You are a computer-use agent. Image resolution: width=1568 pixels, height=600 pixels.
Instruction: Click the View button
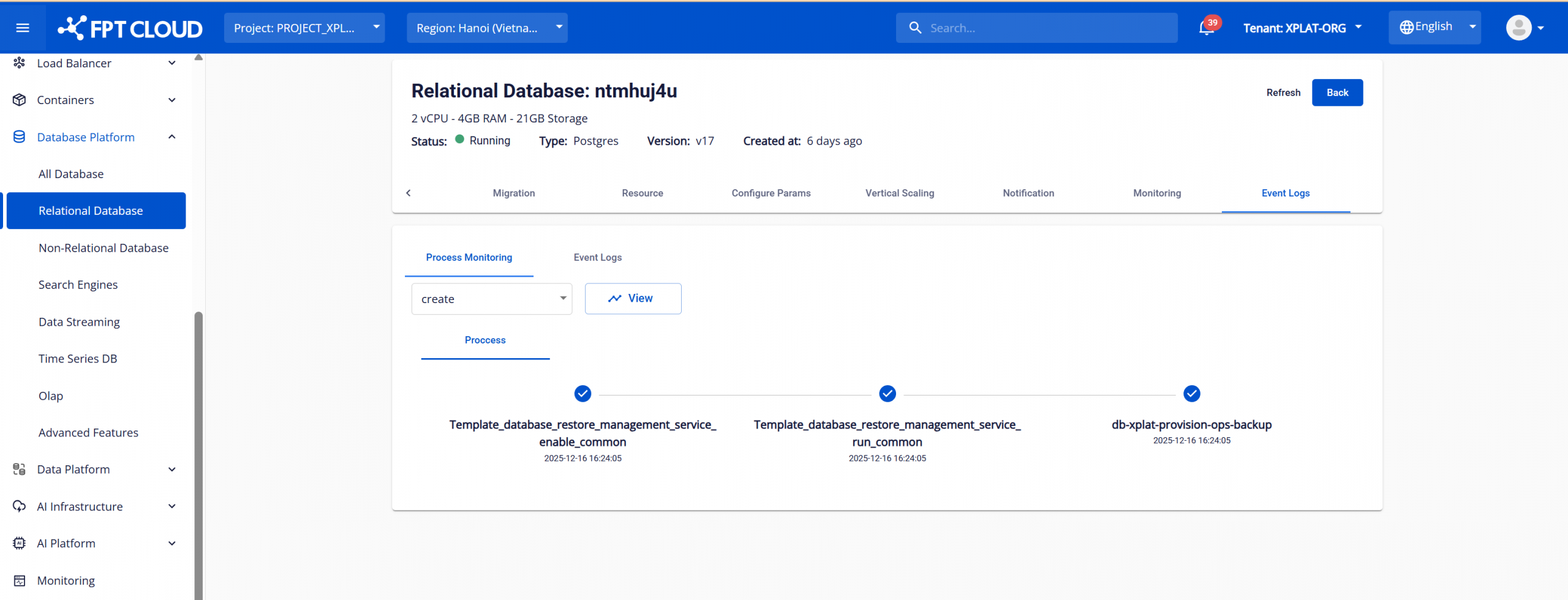coord(633,299)
